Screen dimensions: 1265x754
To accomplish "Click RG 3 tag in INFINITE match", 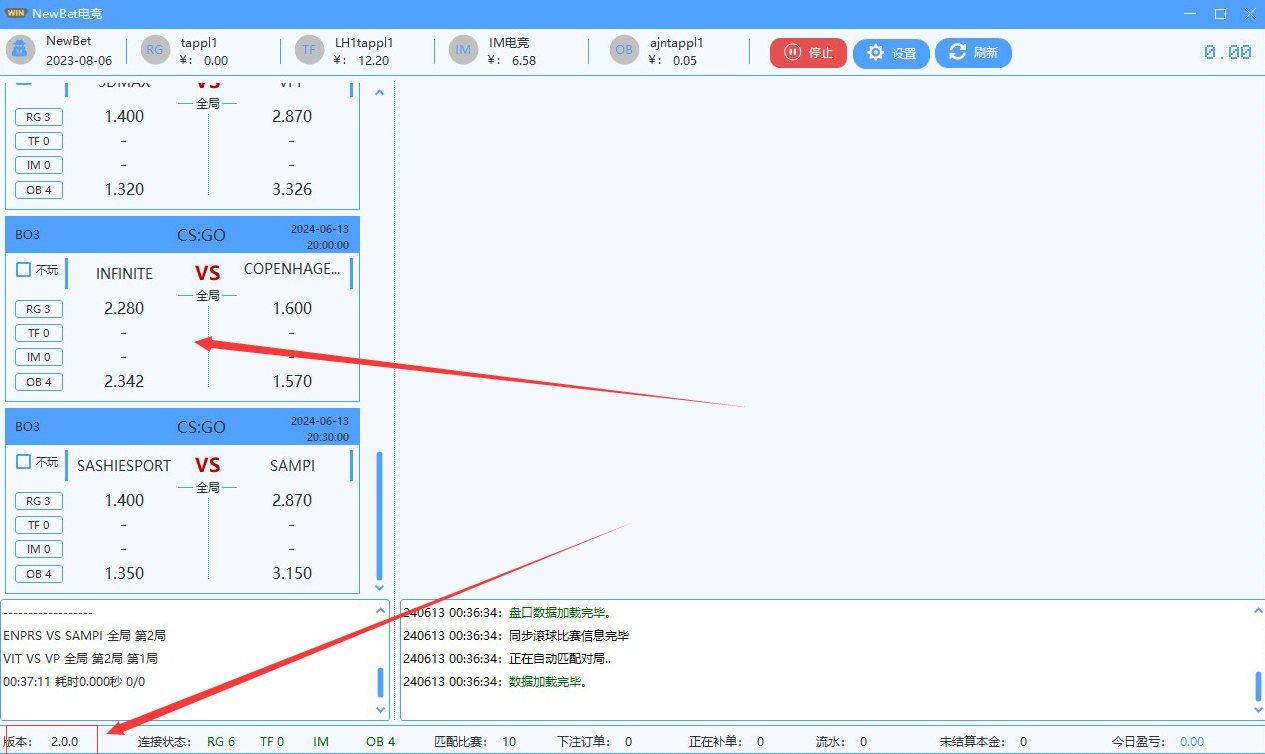I will [39, 309].
